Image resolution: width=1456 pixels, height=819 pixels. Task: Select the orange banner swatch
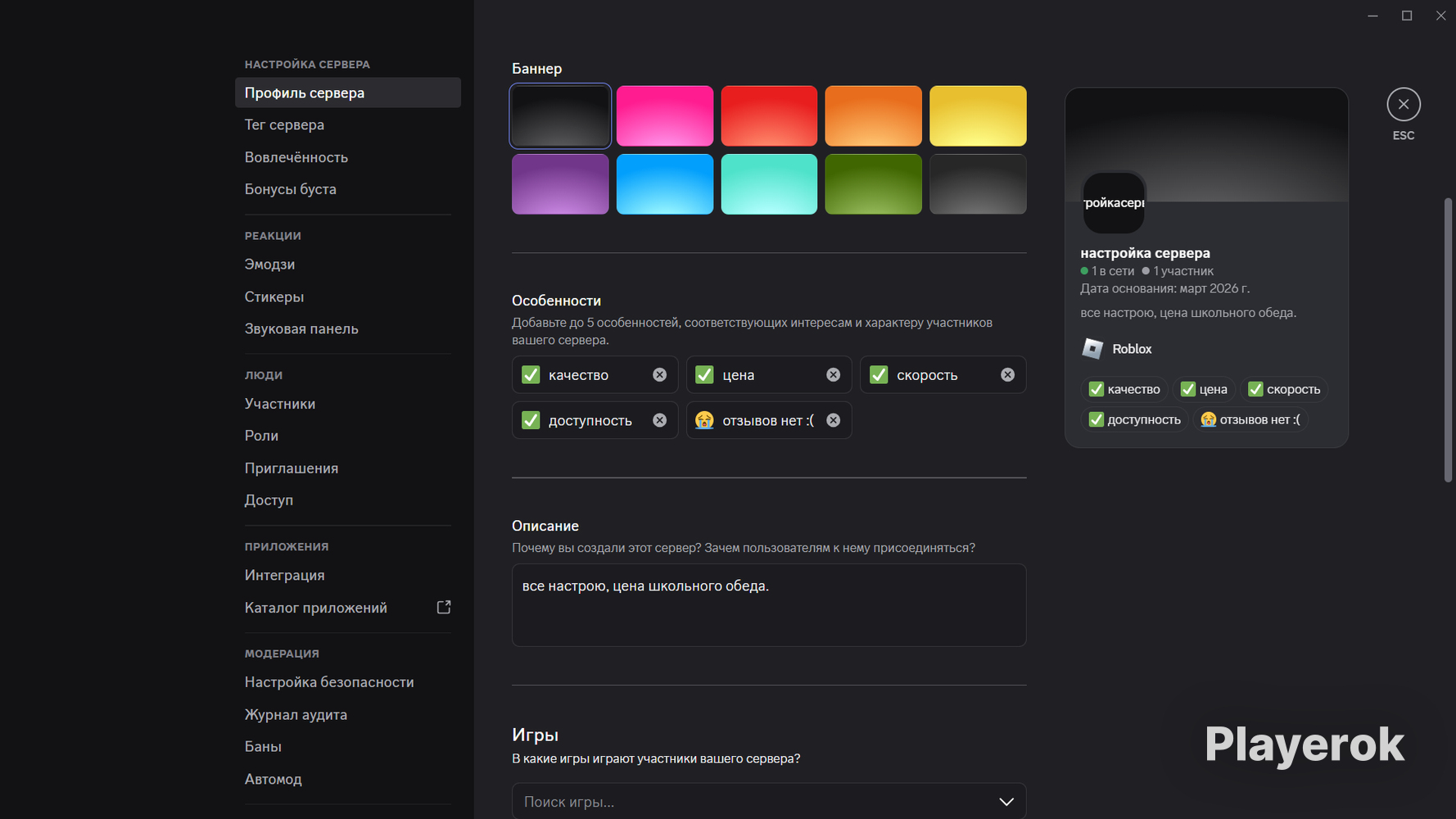(x=873, y=115)
